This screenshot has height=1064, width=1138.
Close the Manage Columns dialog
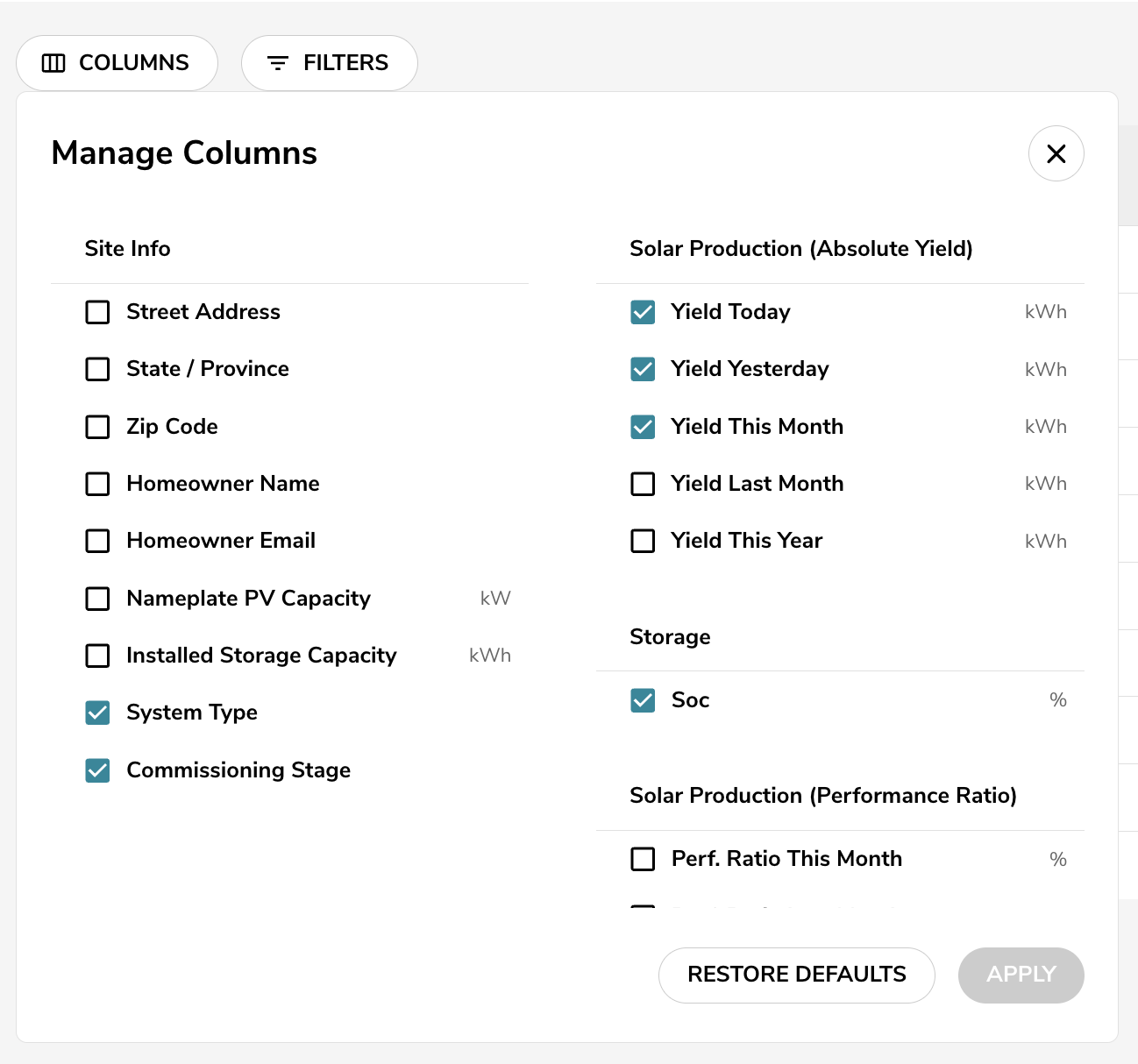point(1056,153)
